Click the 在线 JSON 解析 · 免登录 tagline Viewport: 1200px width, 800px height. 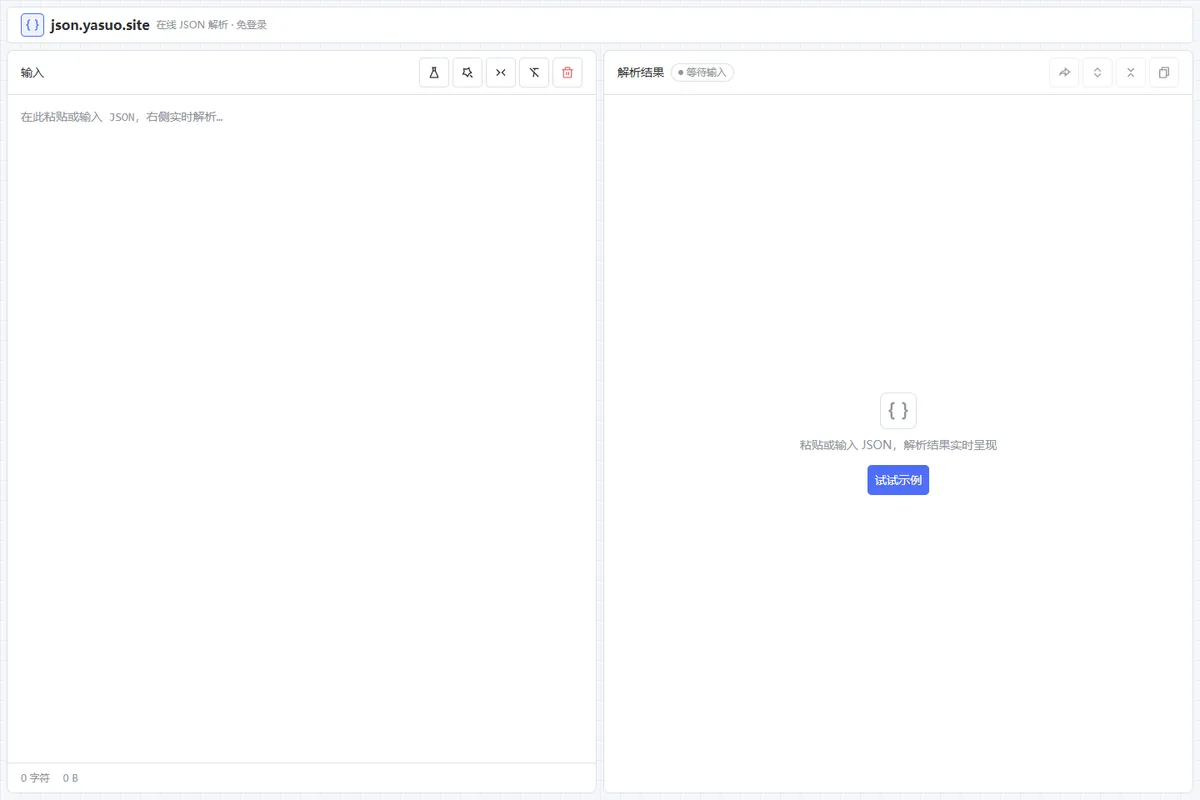coord(211,25)
